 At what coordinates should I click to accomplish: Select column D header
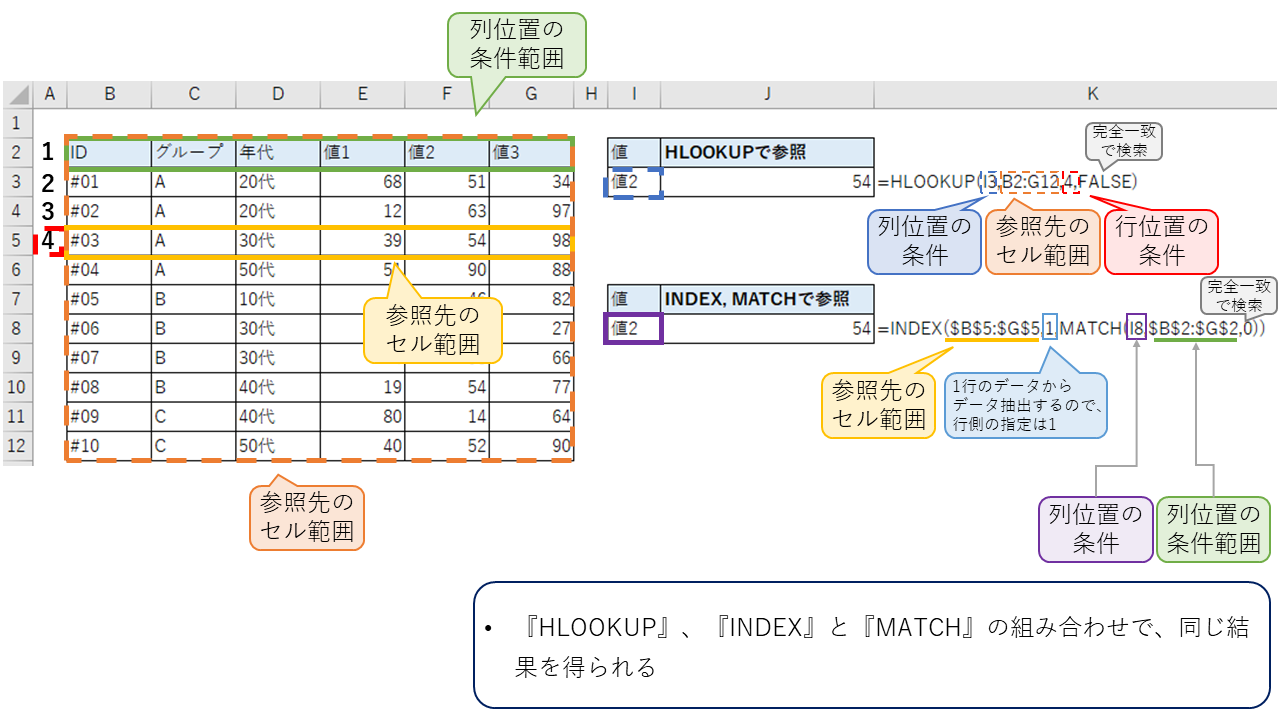tap(278, 94)
